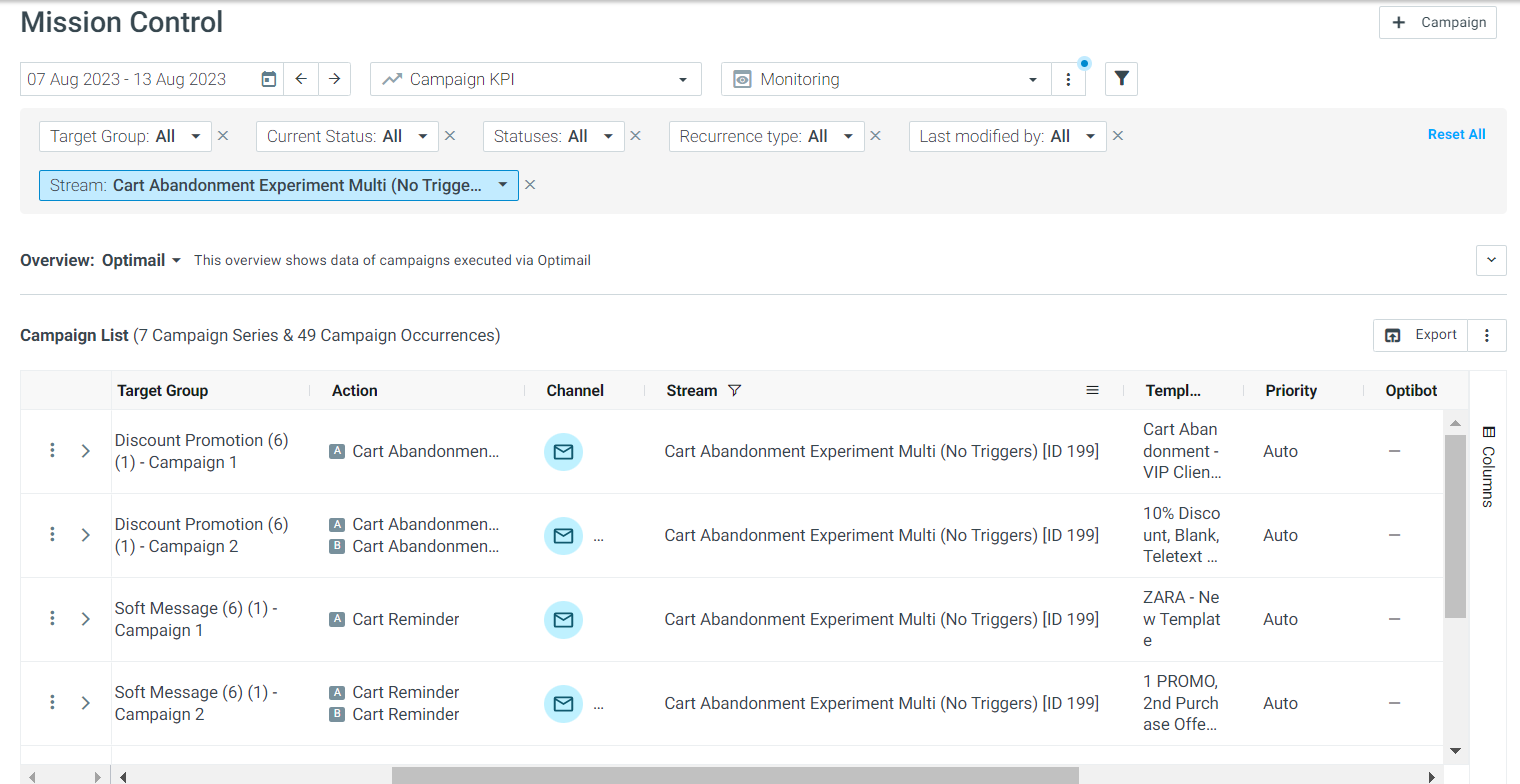1520x784 pixels.
Task: Open the calendar date picker icon
Action: click(x=268, y=79)
